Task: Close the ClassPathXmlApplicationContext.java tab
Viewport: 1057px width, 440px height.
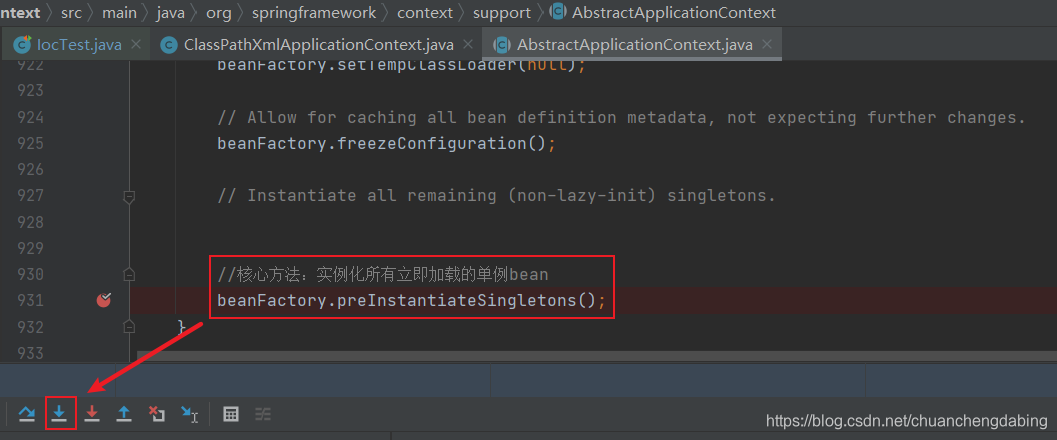Action: pos(468,45)
